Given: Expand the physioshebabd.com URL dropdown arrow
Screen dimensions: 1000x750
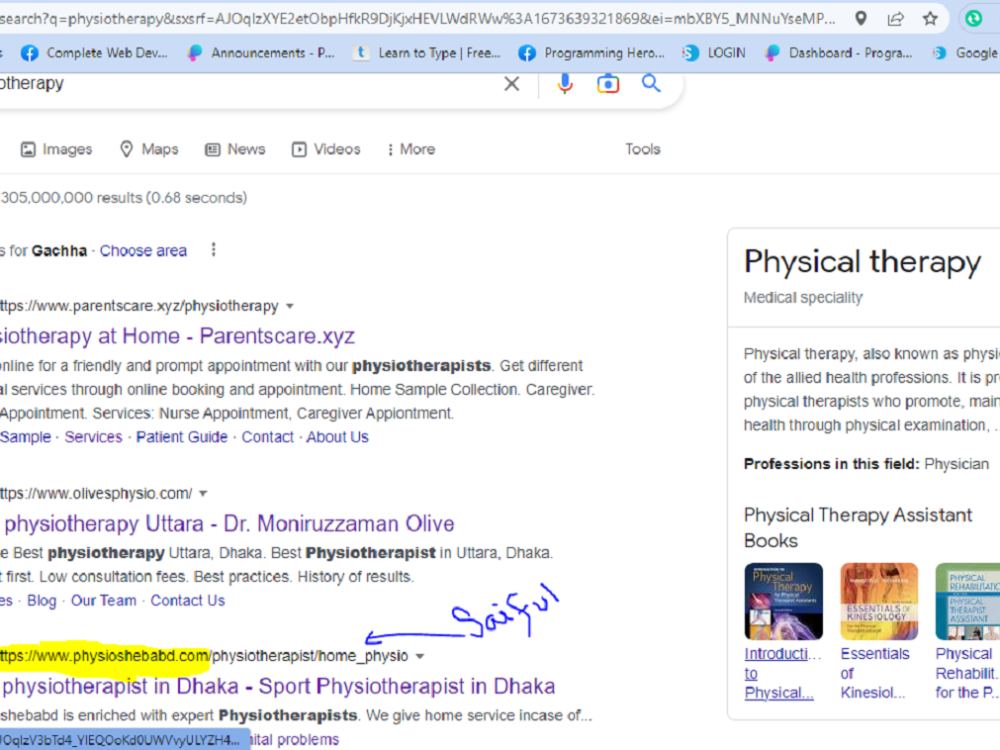Looking at the screenshot, I should point(420,656).
